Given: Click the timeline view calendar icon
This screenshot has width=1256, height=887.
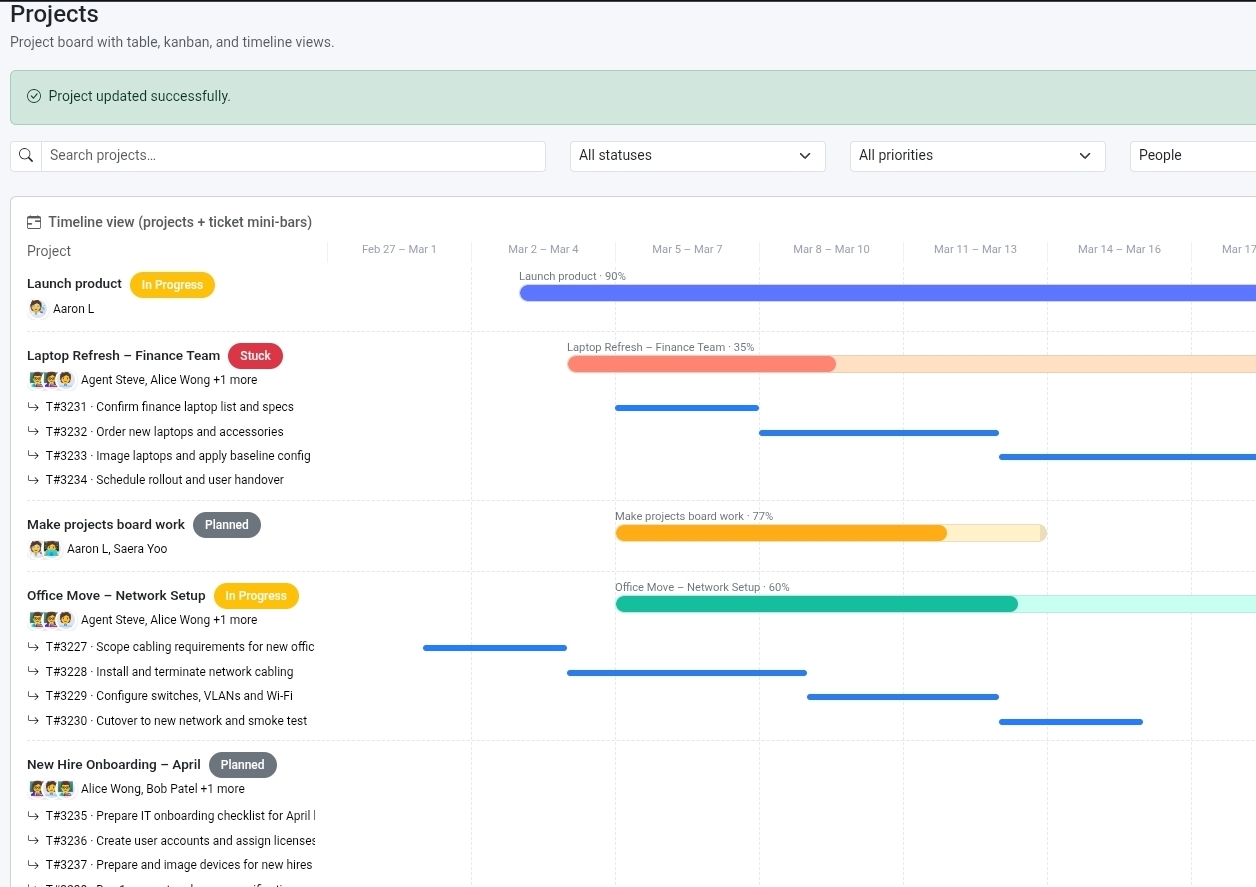Looking at the screenshot, I should 34,223.
